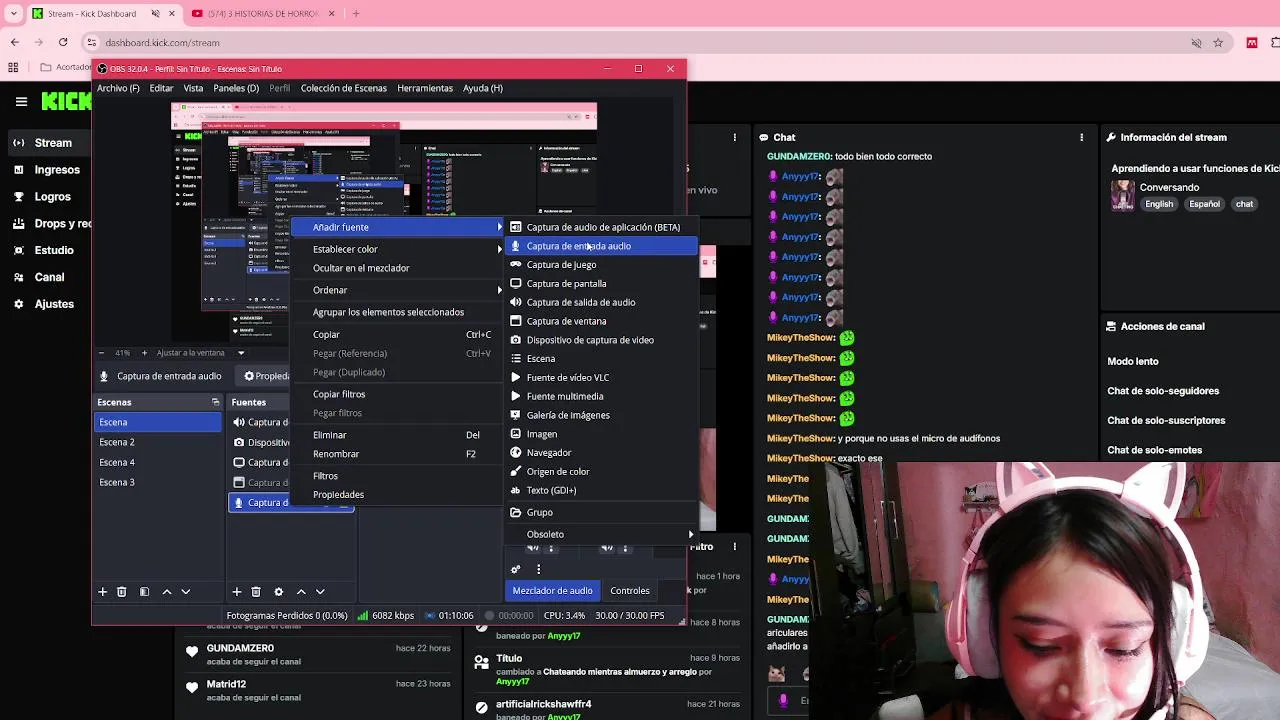Open Herramientas menu in OBS
The image size is (1280, 720).
[x=425, y=88]
